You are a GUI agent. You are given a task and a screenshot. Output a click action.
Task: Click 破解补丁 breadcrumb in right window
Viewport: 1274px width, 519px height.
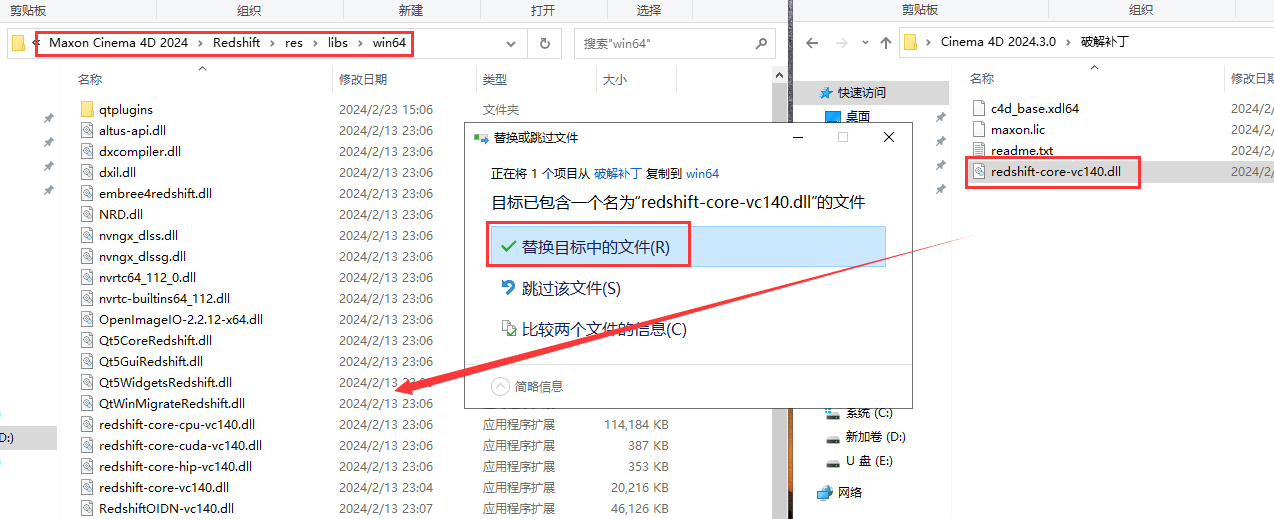tap(1104, 43)
